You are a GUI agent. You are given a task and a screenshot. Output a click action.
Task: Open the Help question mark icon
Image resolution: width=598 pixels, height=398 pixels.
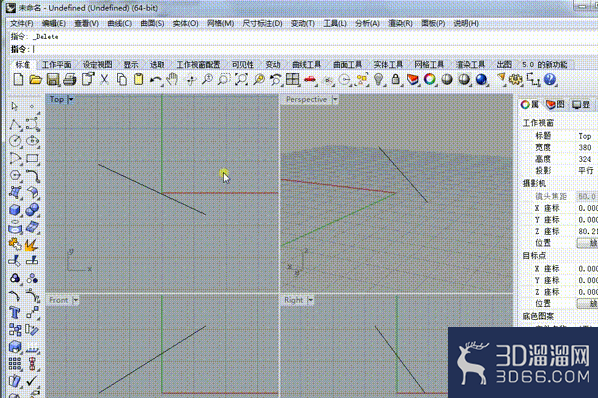coord(550,79)
